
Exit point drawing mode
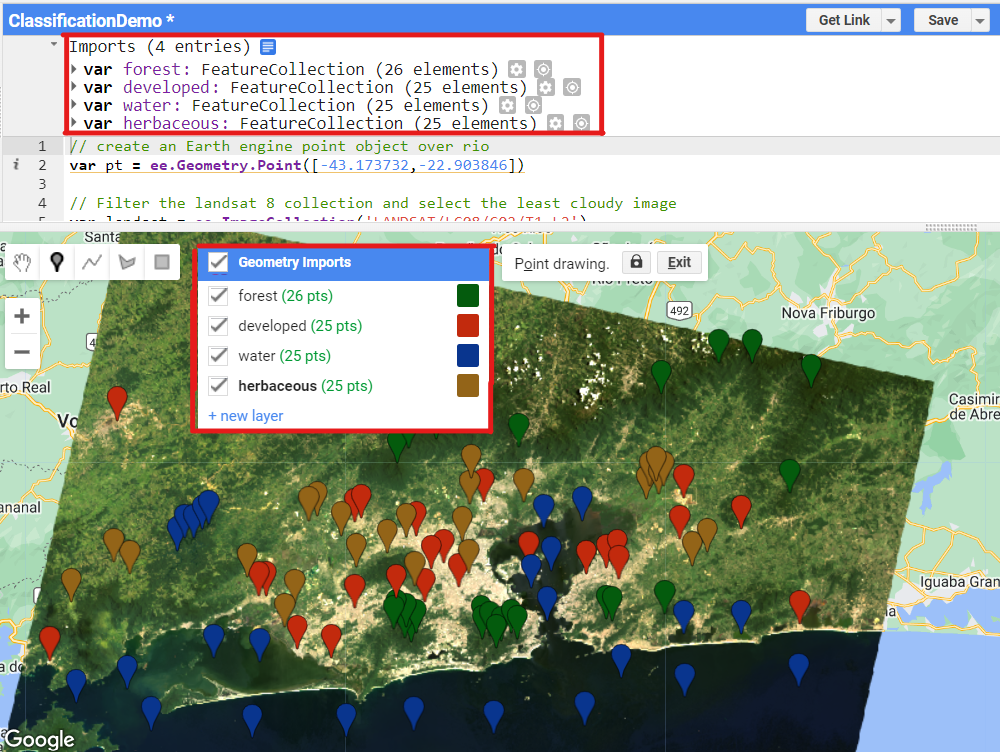(679, 262)
